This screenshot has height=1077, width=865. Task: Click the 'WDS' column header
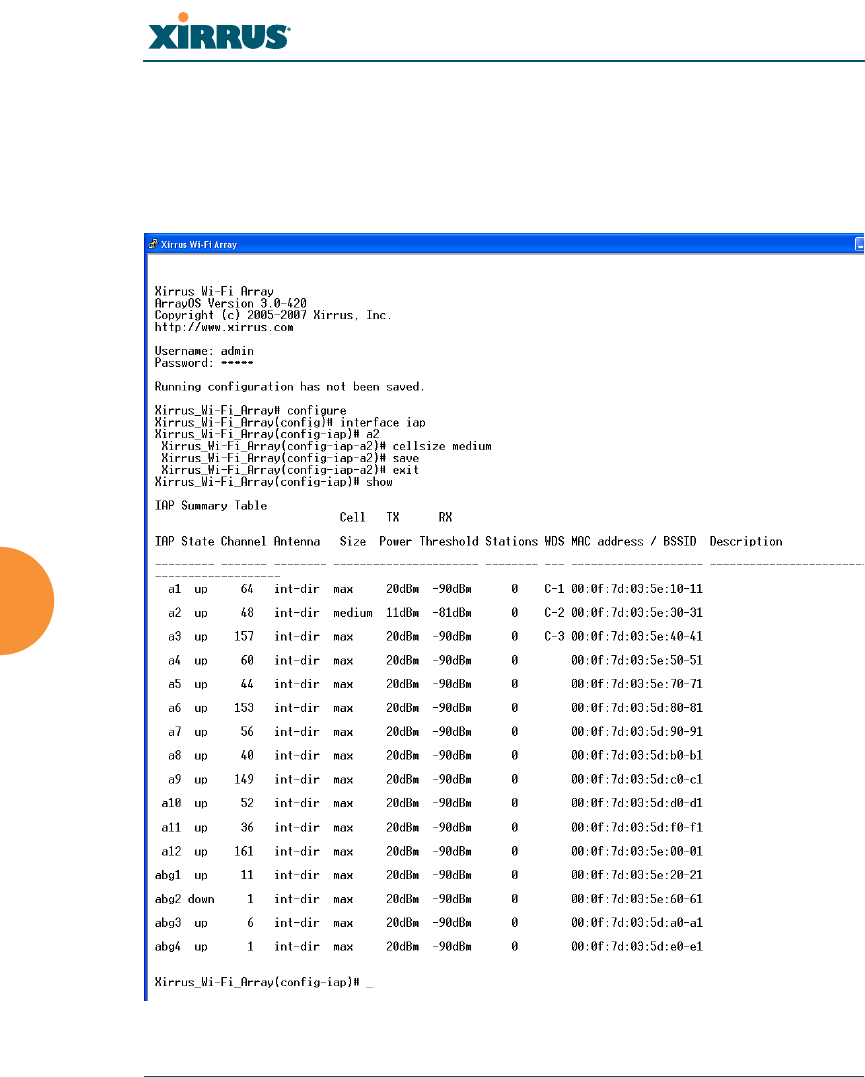pyautogui.click(x=554, y=541)
